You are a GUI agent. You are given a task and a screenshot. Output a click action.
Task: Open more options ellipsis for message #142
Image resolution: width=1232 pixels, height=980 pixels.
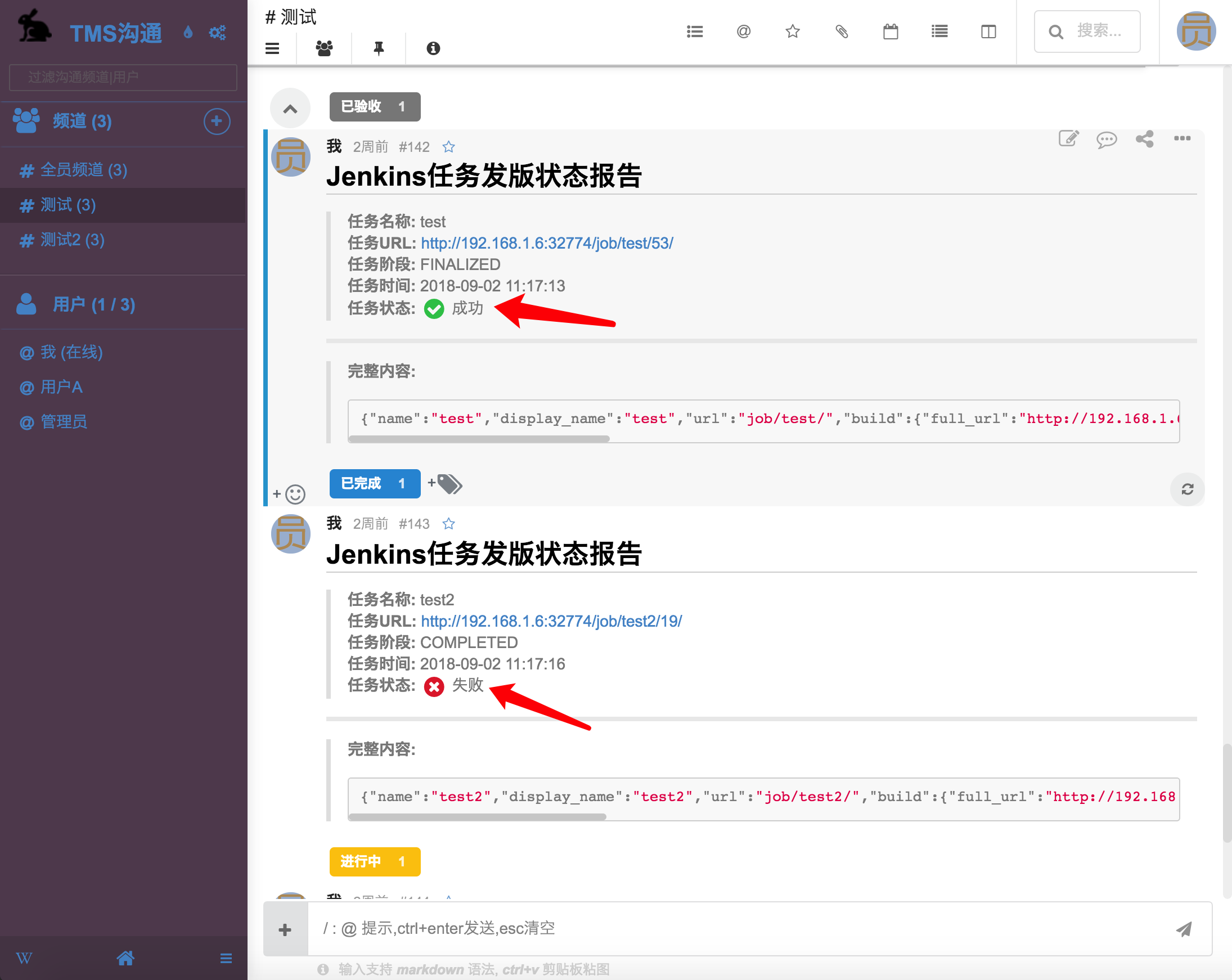1182,138
